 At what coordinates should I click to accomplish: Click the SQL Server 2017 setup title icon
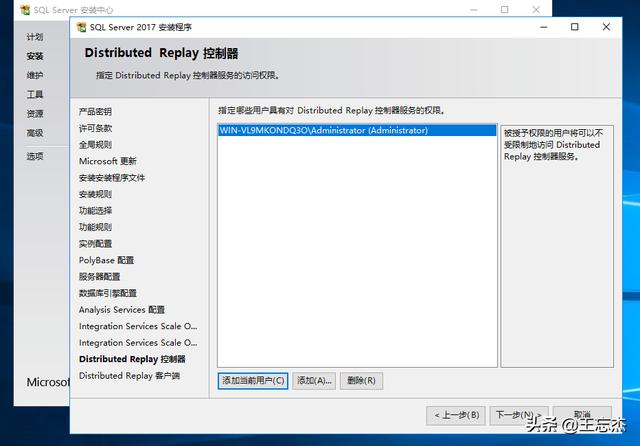(x=81, y=27)
